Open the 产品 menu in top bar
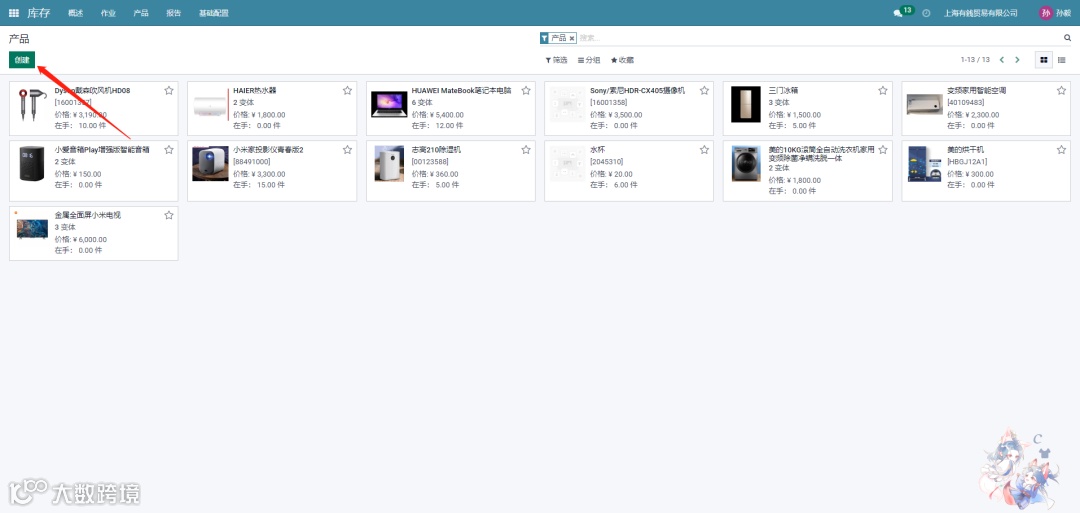This screenshot has height=513, width=1080. pyautogui.click(x=141, y=13)
